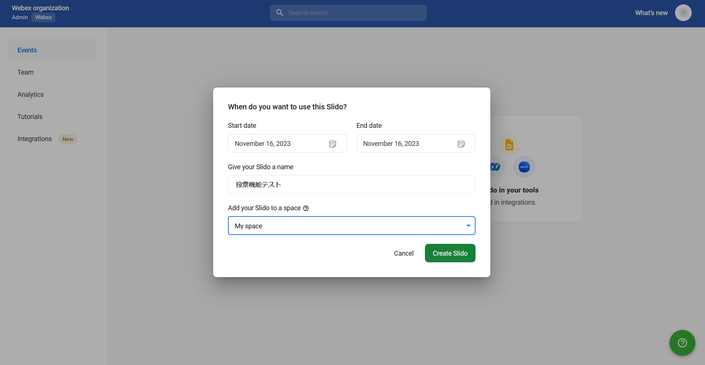Click the Webex badge in header
Image resolution: width=705 pixels, height=365 pixels.
click(44, 18)
